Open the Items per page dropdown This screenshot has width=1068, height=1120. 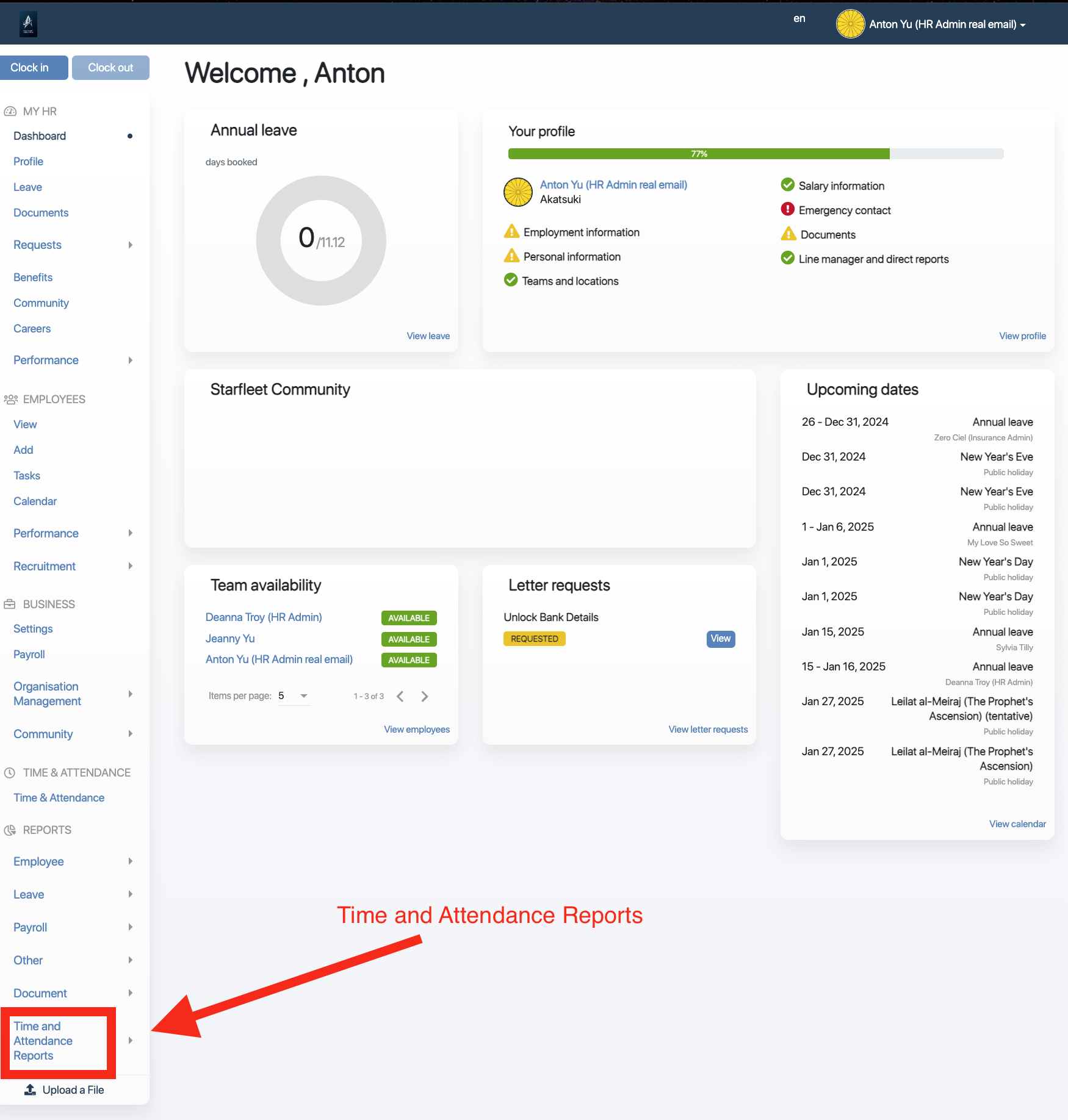[x=294, y=696]
